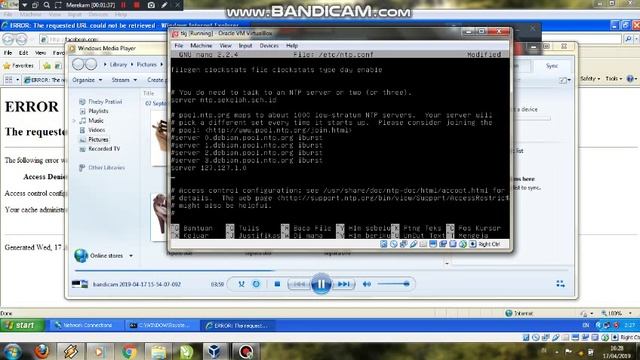Click the keyboard capture indicator beside Right Ctrl
Viewport: 640px width, 360px height.
click(473, 244)
